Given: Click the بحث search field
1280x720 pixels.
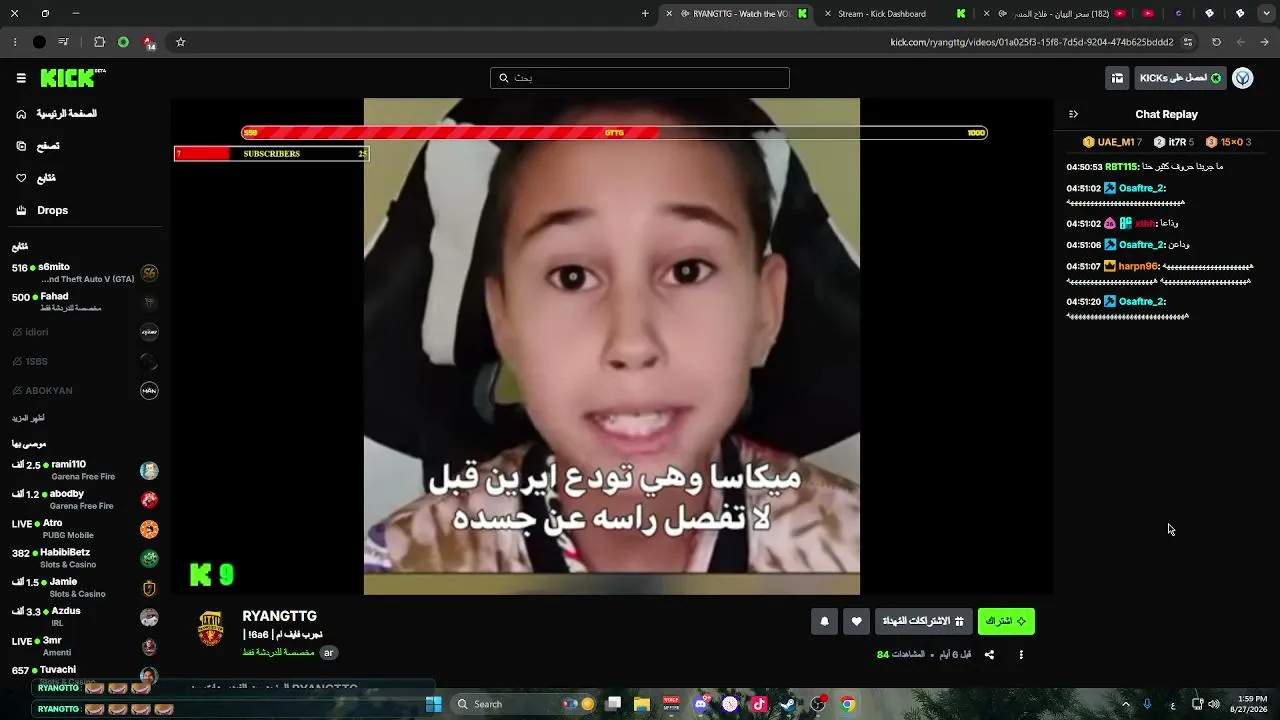Looking at the screenshot, I should (640, 78).
